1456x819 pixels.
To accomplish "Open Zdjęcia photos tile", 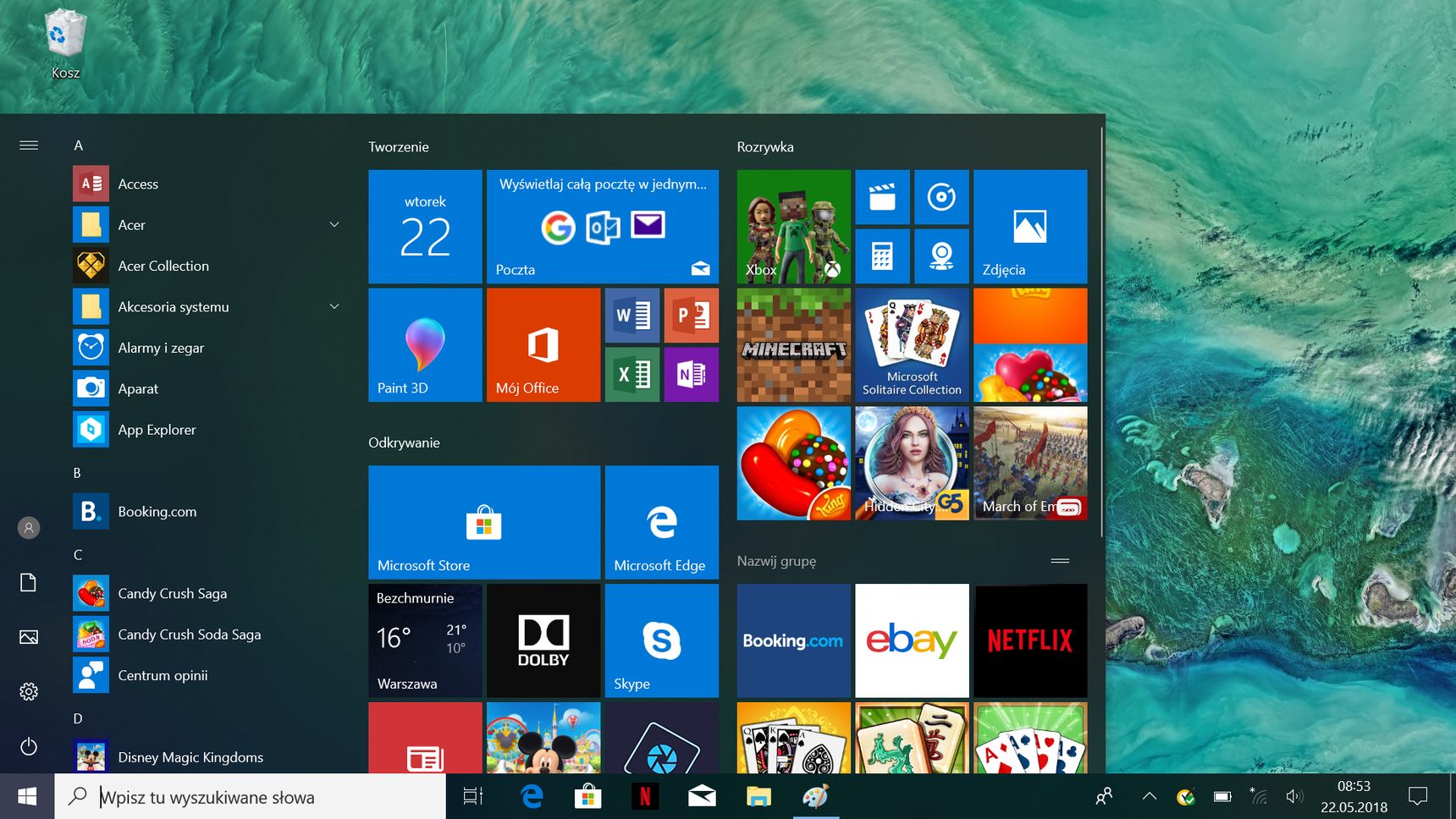I will tap(1030, 227).
